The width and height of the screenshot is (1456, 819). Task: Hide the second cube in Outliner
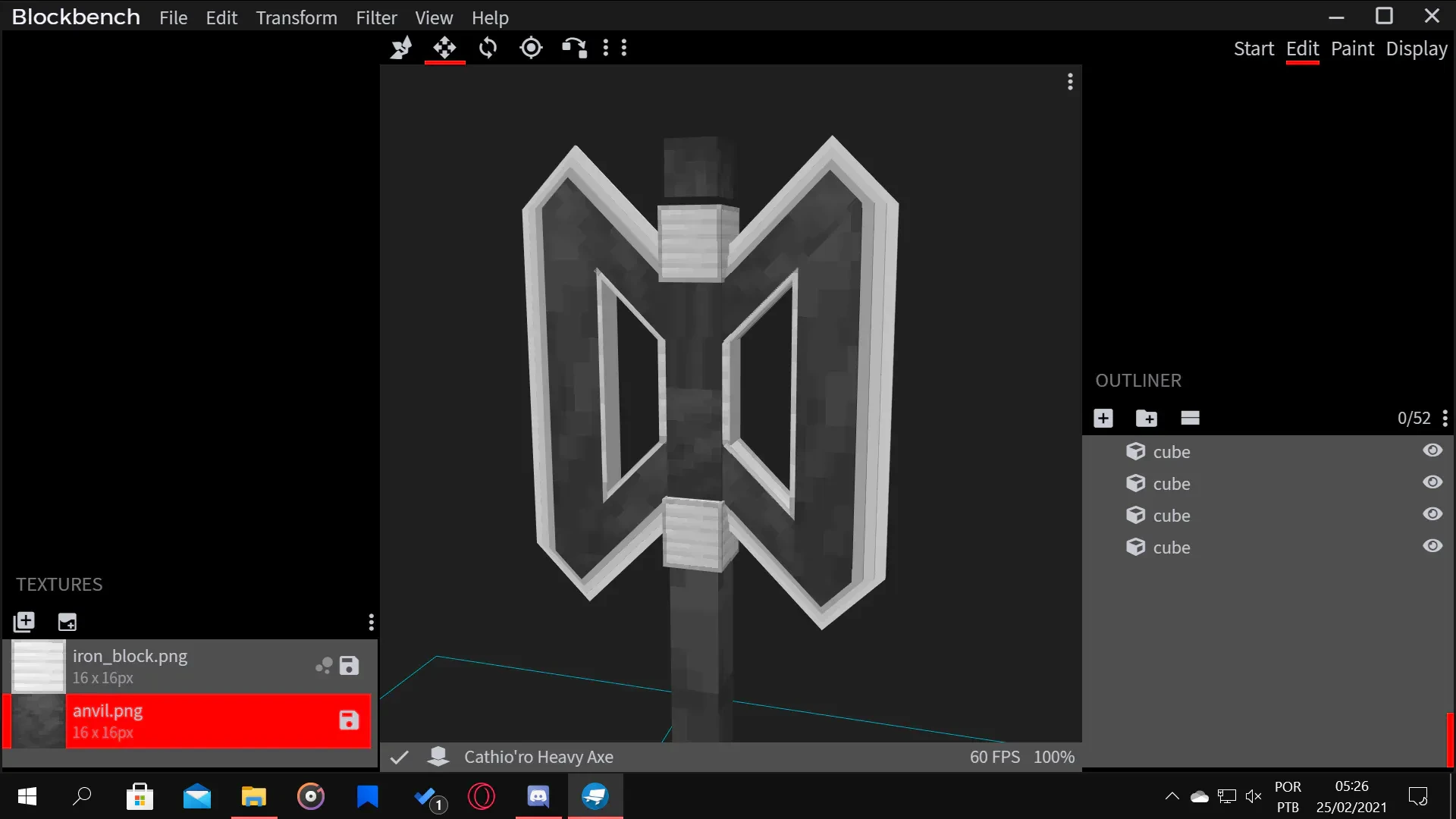coord(1432,482)
